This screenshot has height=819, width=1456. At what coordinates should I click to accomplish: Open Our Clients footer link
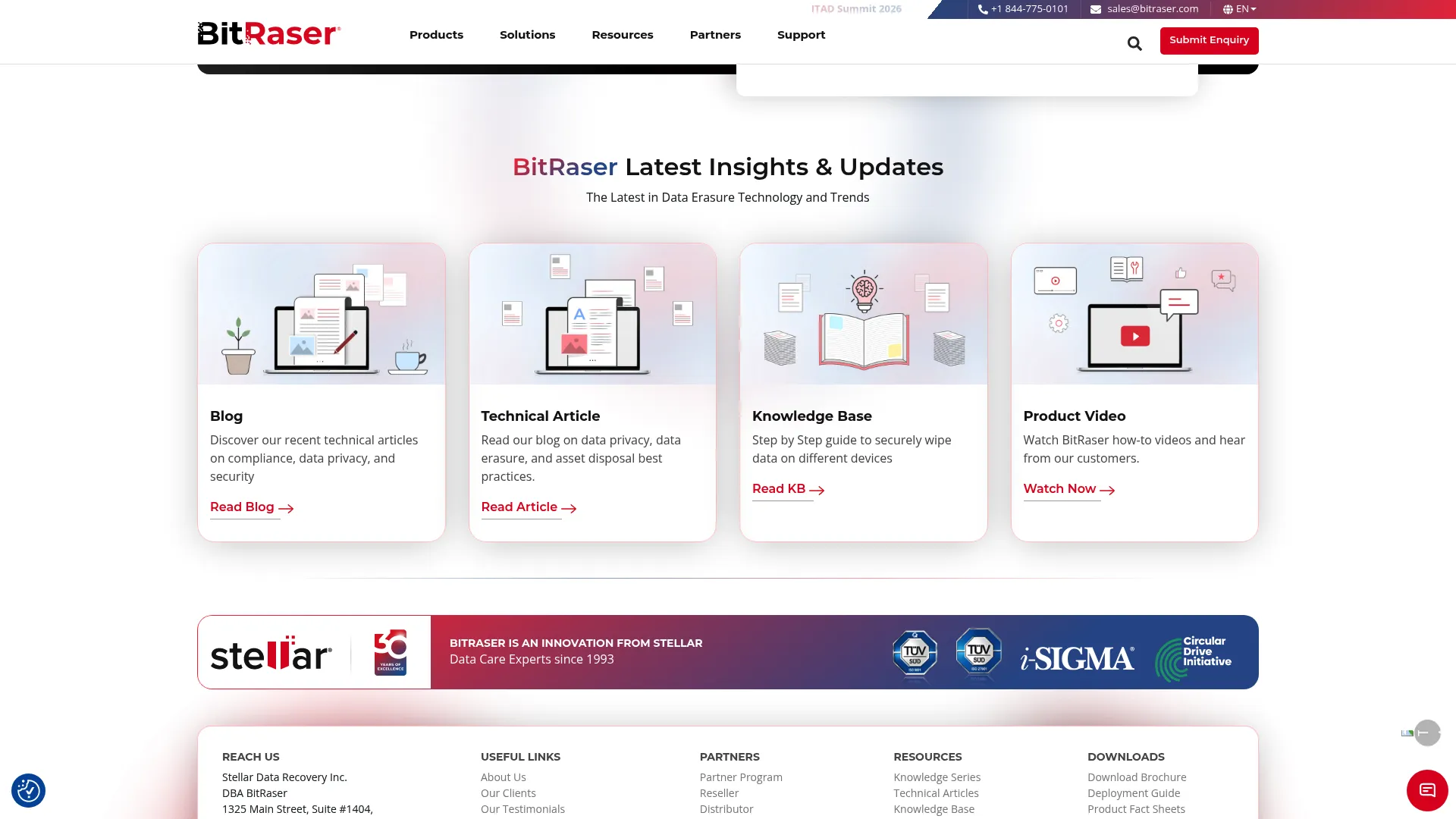(x=508, y=793)
